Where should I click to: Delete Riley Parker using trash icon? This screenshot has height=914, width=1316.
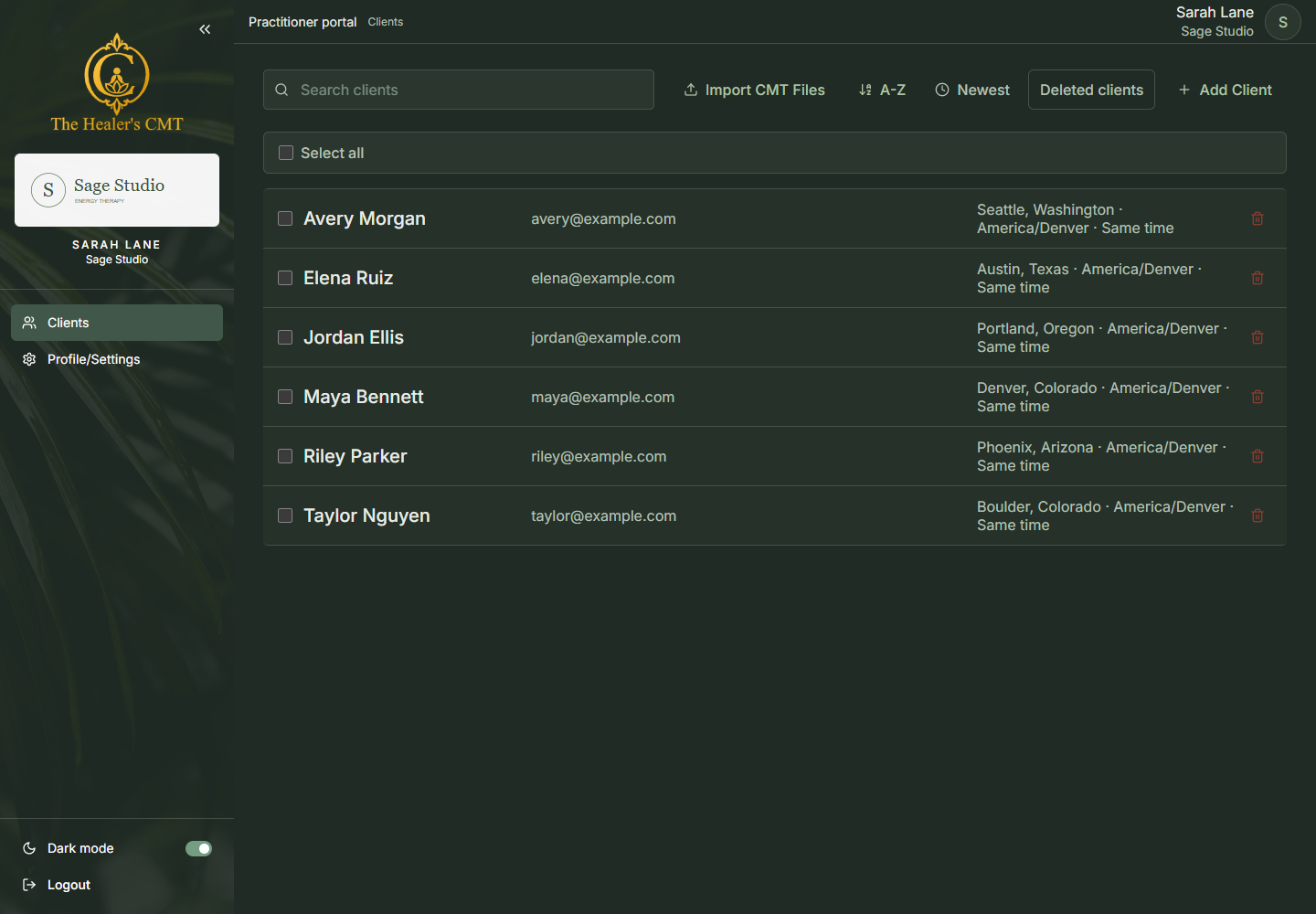(x=1258, y=456)
